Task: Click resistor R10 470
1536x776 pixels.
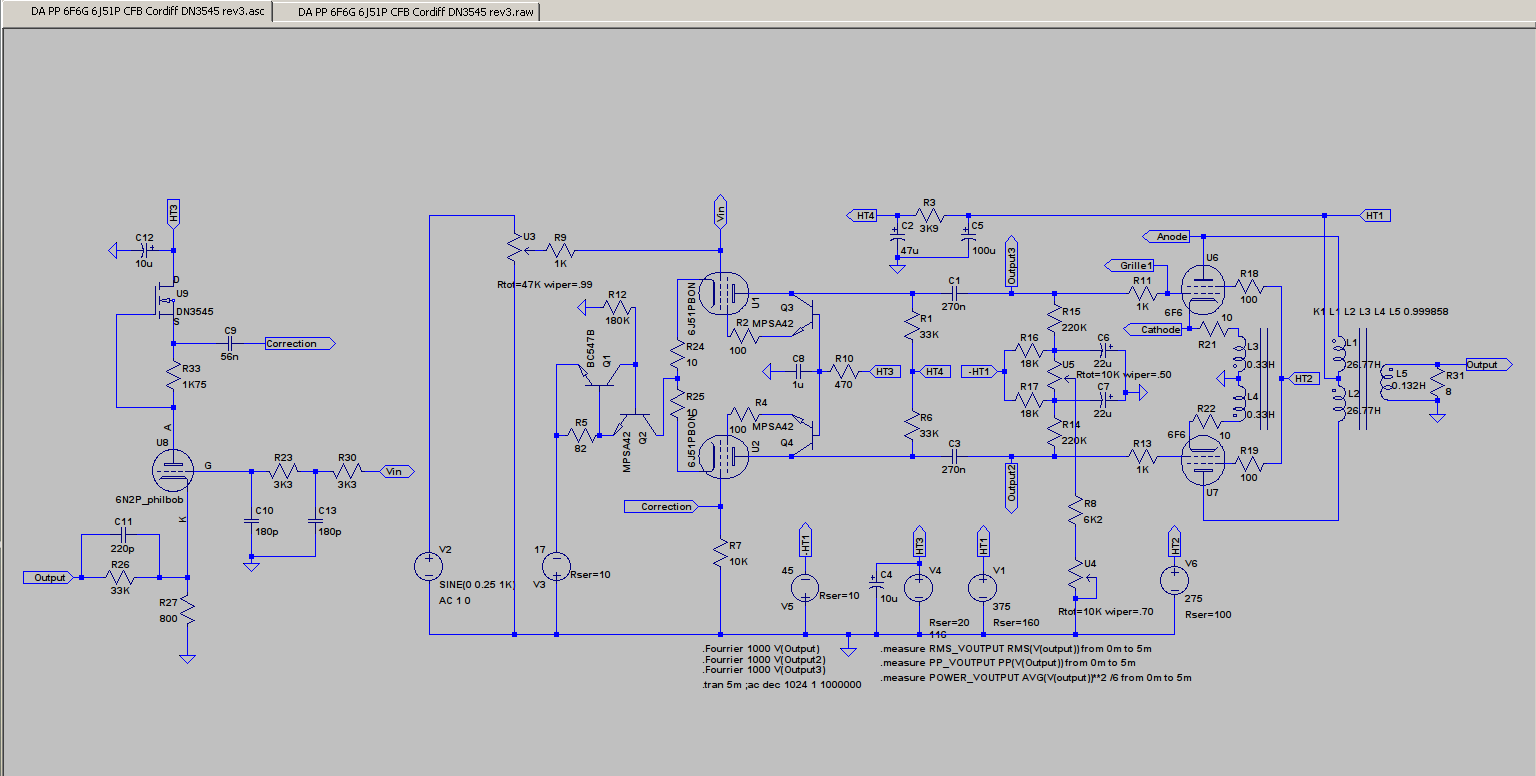Action: point(843,371)
